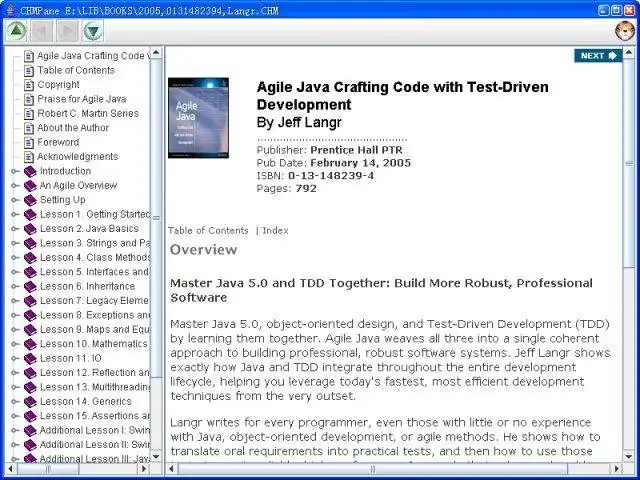The image size is (640, 480).
Task: Click the purple book icon for Lesson 9. Maps
Action: click(30, 330)
